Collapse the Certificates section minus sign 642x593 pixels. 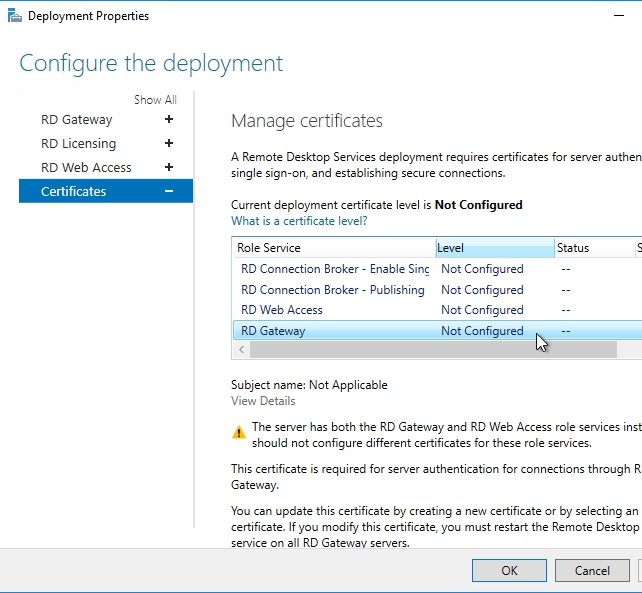pos(169,191)
